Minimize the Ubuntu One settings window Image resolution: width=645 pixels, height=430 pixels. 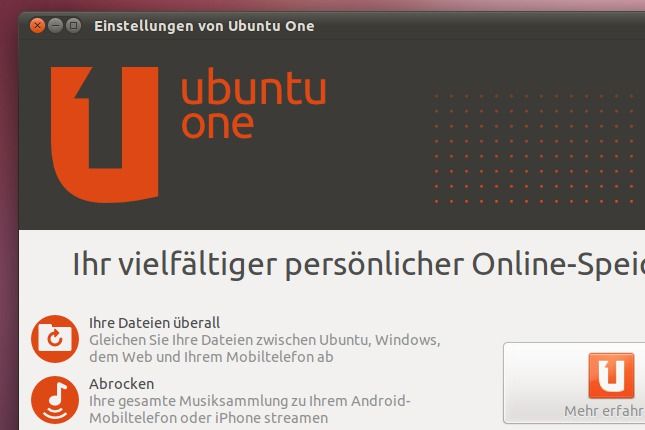pyautogui.click(x=56, y=26)
